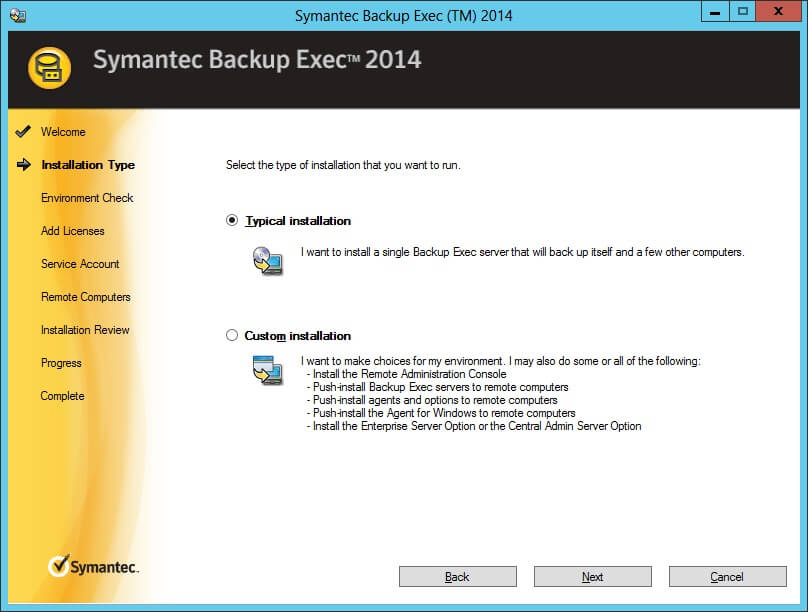Select the Progress step label

[61, 363]
